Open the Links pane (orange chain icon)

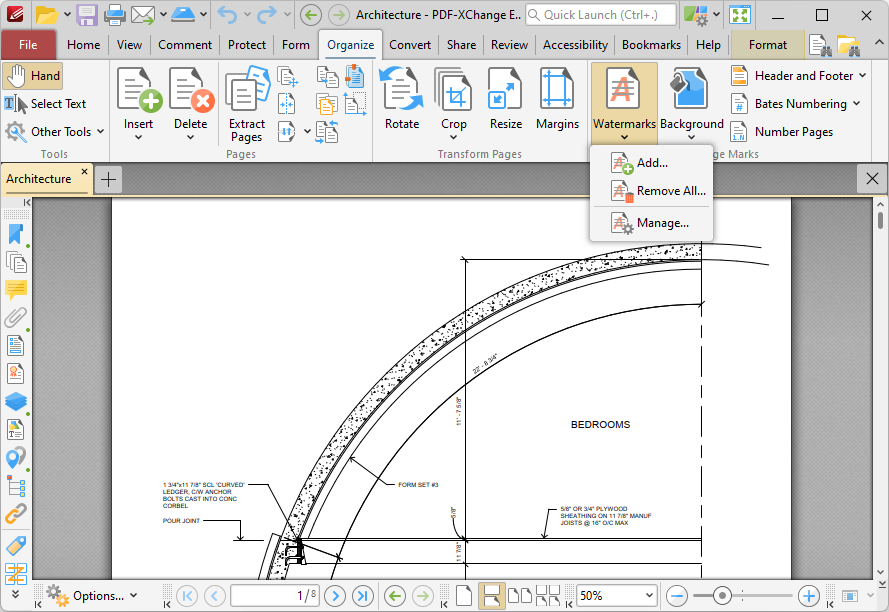[16, 513]
